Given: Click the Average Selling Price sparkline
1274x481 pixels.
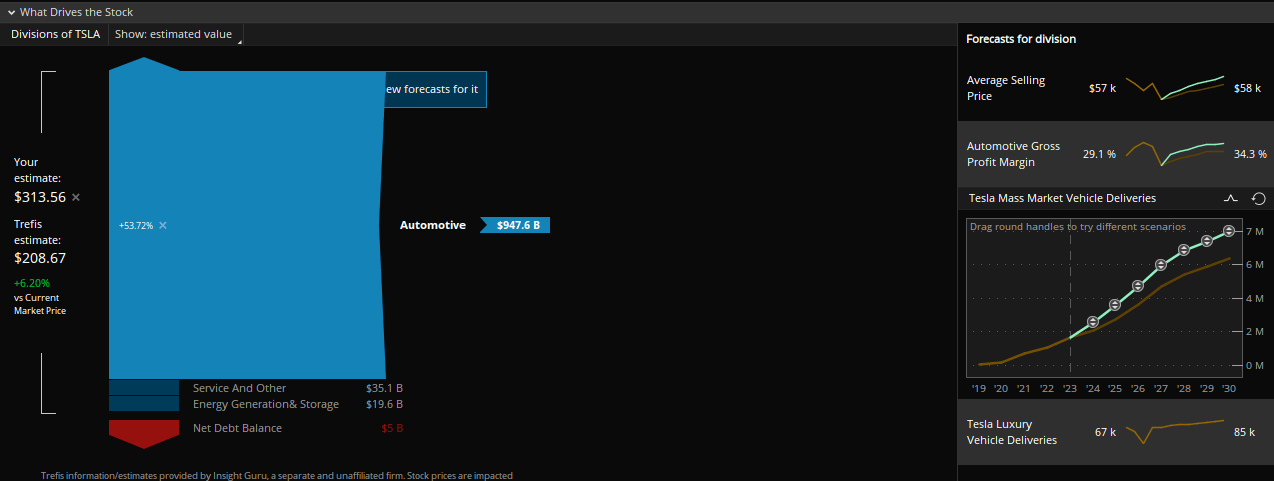Looking at the screenshot, I should [x=1175, y=88].
